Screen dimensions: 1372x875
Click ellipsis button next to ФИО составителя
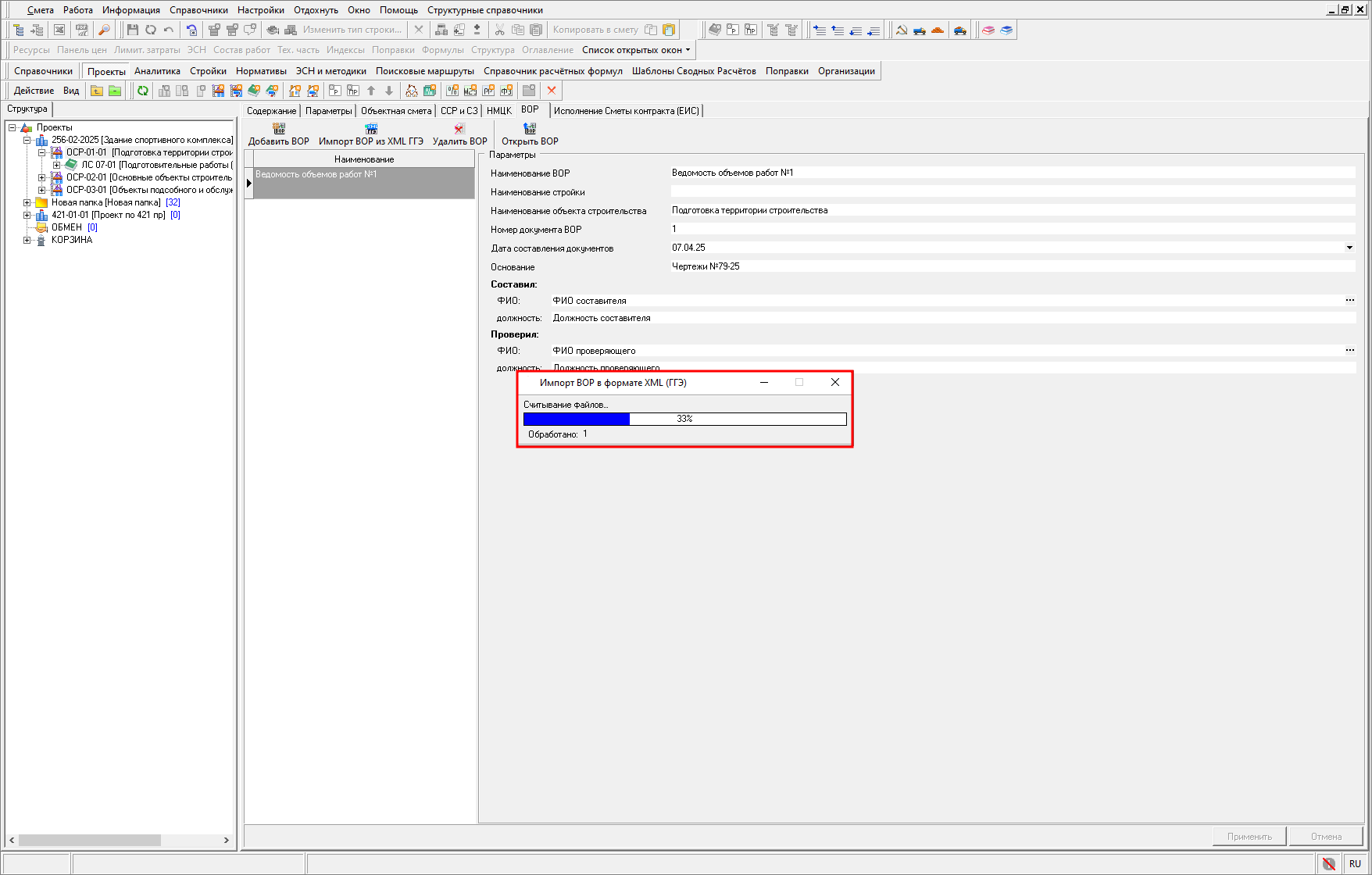[x=1349, y=300]
